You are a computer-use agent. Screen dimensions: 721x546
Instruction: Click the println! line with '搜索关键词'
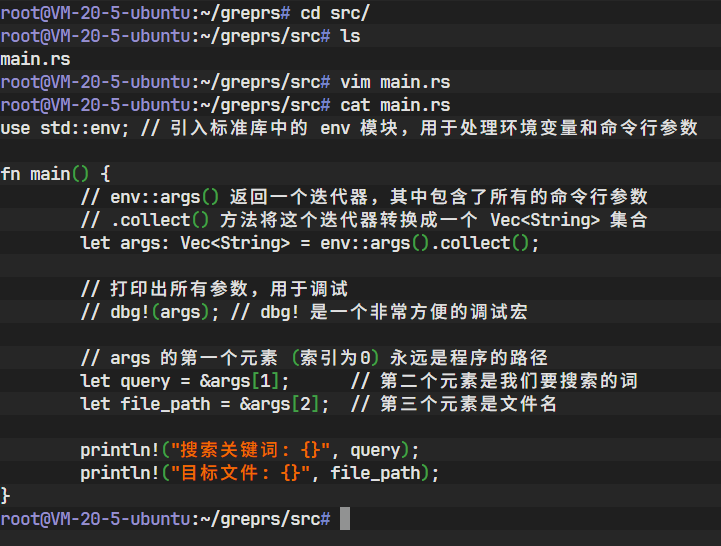250,450
